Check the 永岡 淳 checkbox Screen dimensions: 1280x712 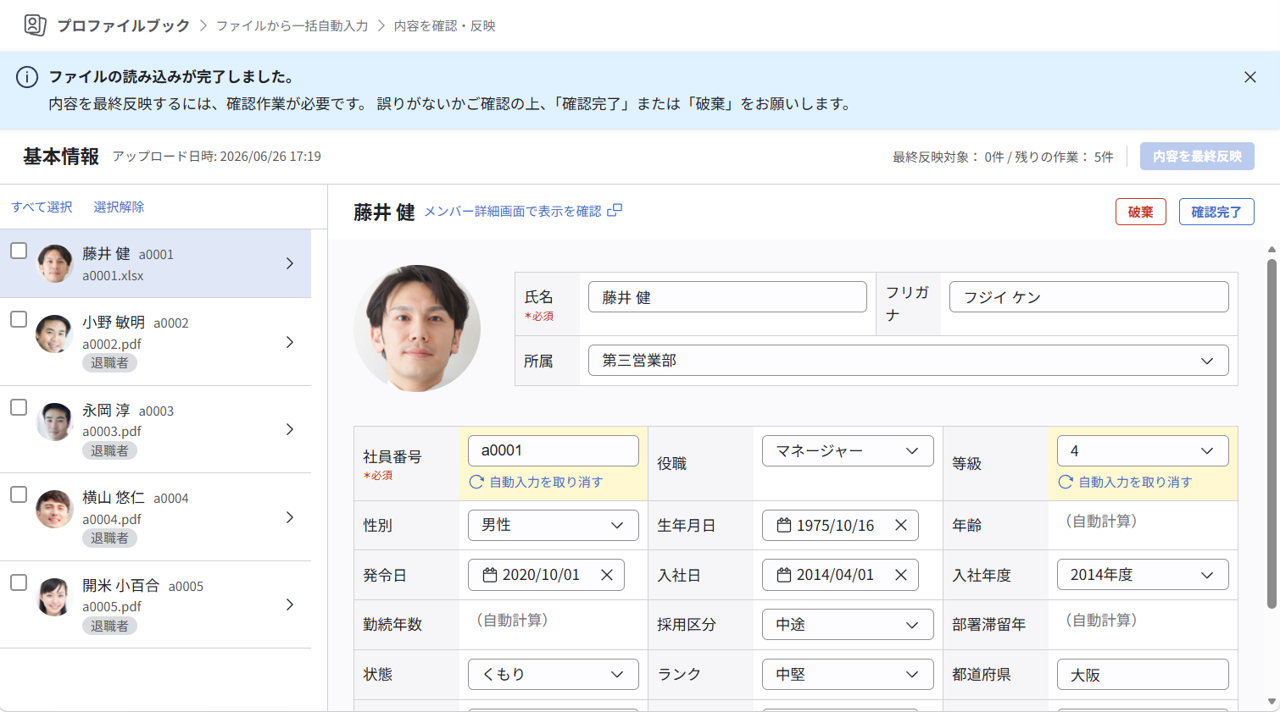[18, 407]
